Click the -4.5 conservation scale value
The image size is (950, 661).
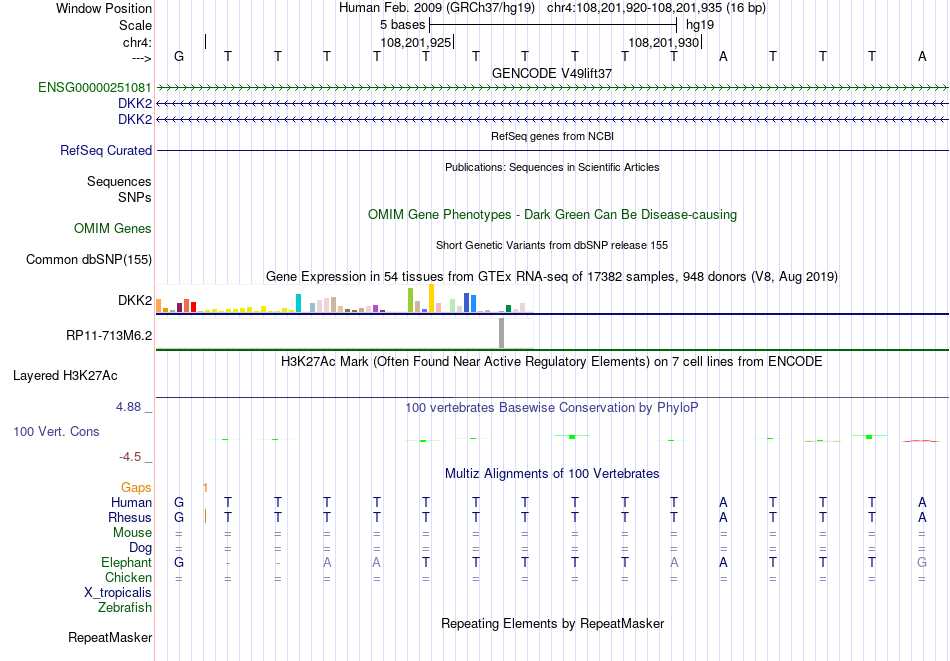click(130, 457)
